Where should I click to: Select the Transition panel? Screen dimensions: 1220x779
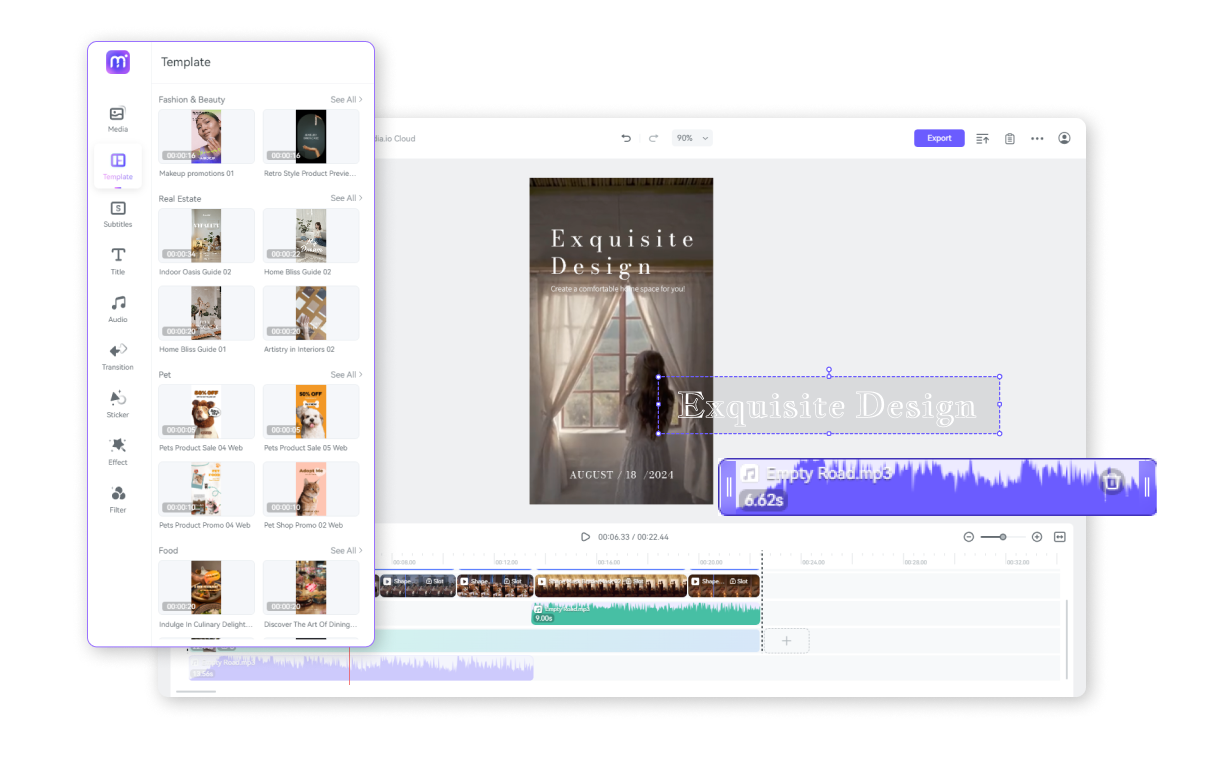(117, 356)
